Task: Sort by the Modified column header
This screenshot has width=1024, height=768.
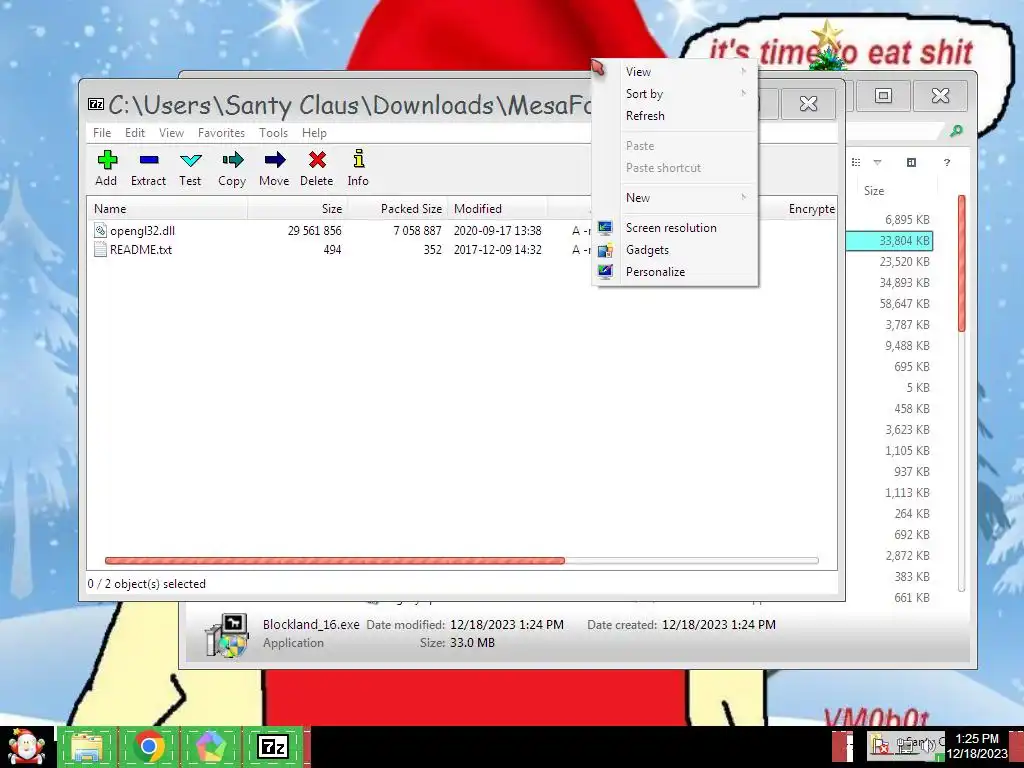Action: (497, 209)
